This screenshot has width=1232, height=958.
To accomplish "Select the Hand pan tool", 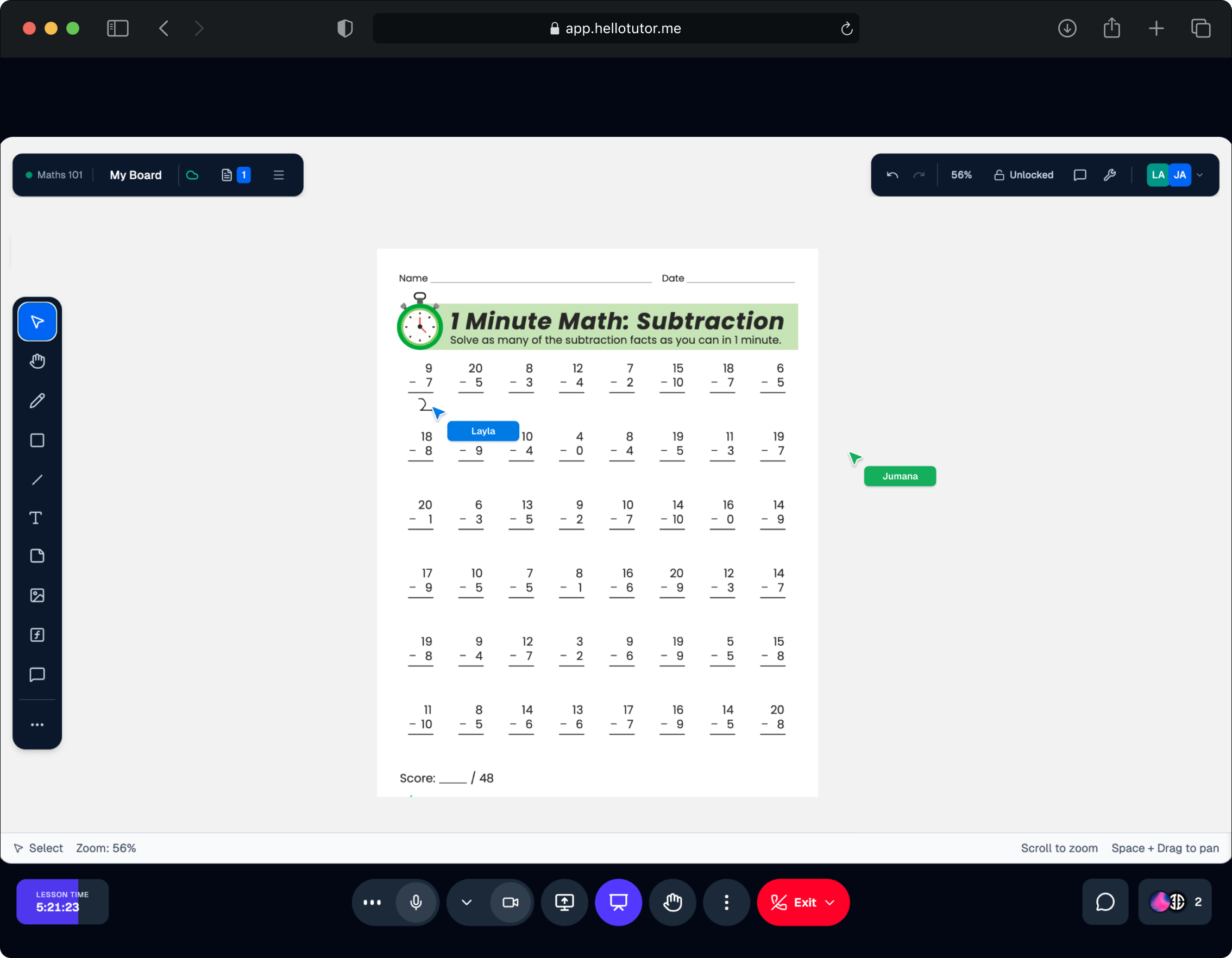I will click(37, 362).
